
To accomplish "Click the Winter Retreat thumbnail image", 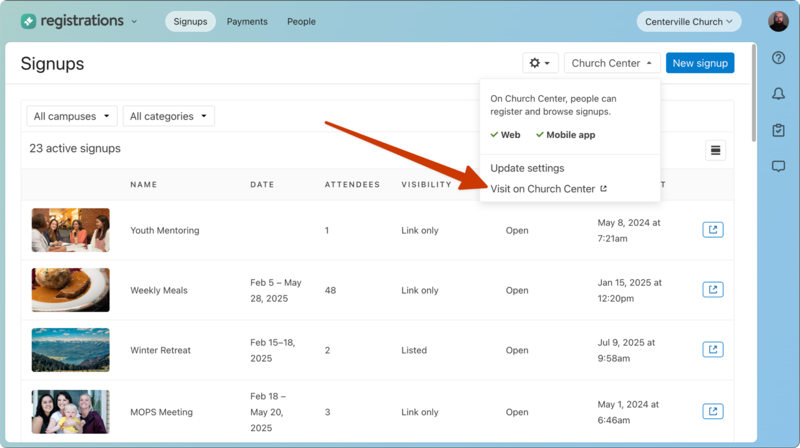I will coord(70,350).
